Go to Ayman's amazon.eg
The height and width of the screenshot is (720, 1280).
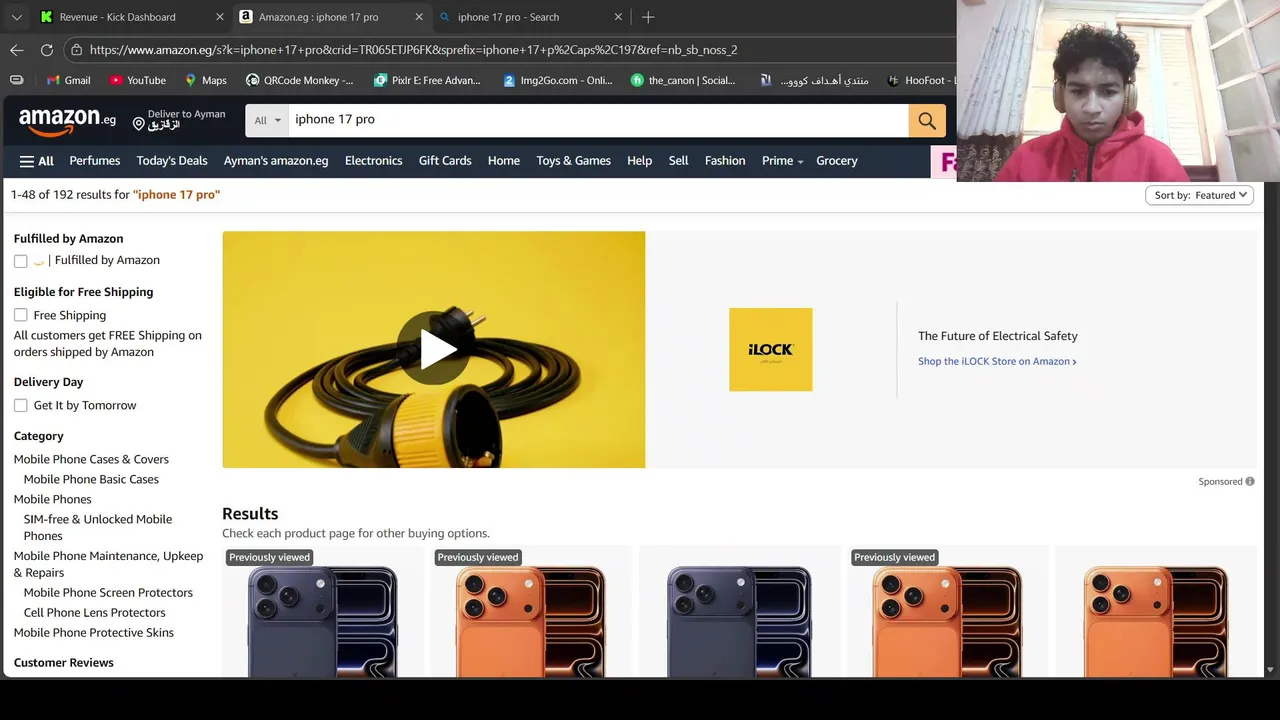[x=276, y=161]
